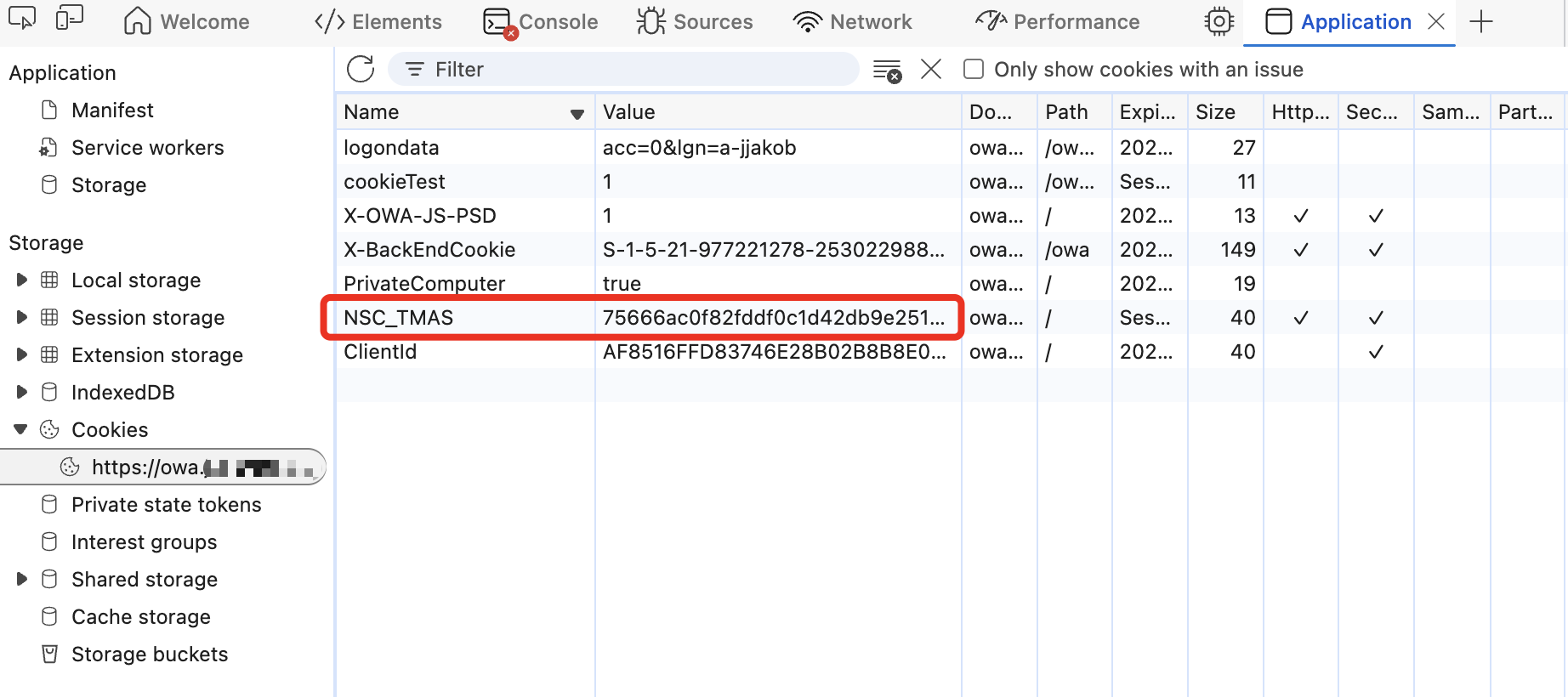Switch to the Network tab
This screenshot has width=1568, height=697.
(x=853, y=22)
